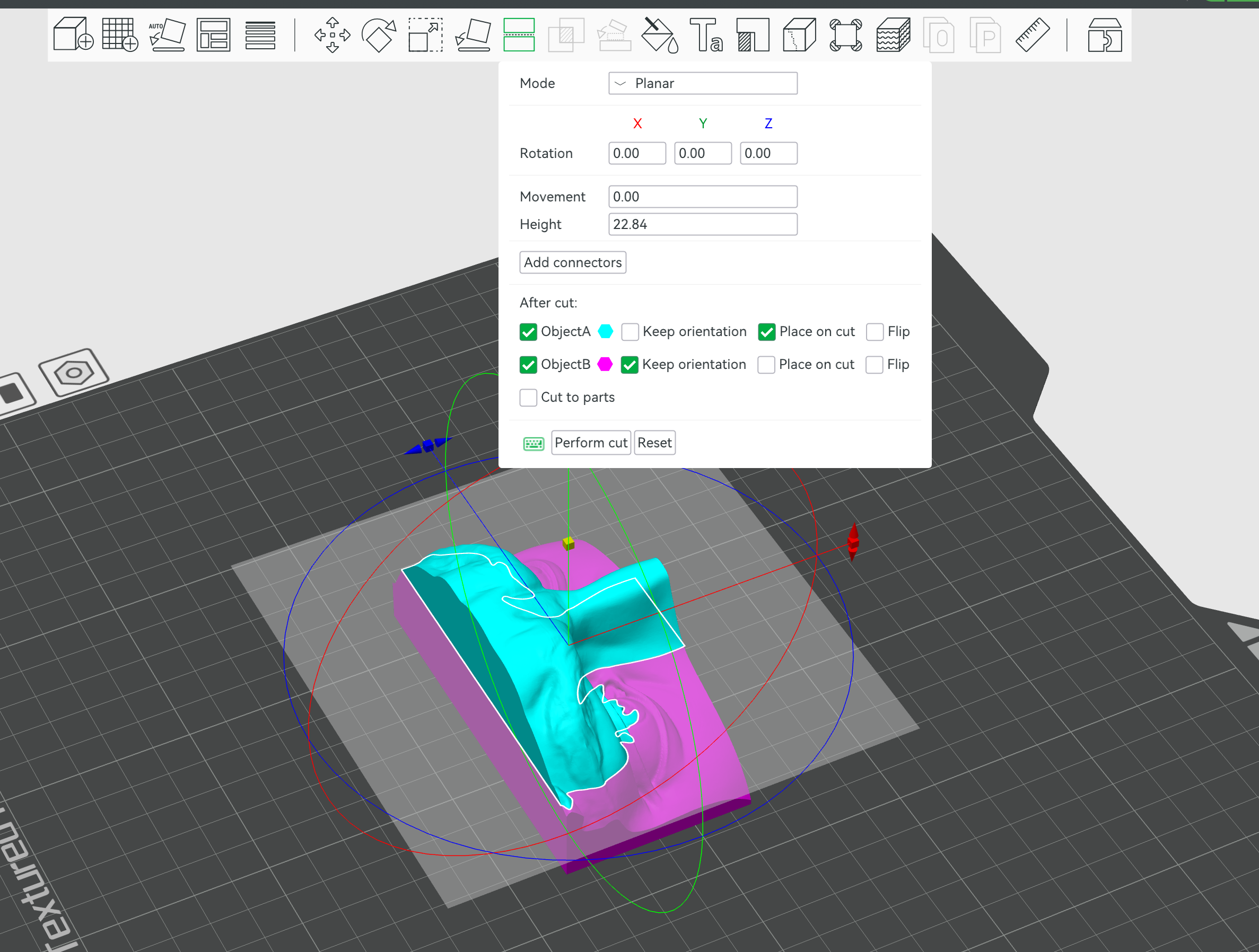Screen dimensions: 1259x952
Task: Click the Height field showing 22.84
Action: pos(703,224)
